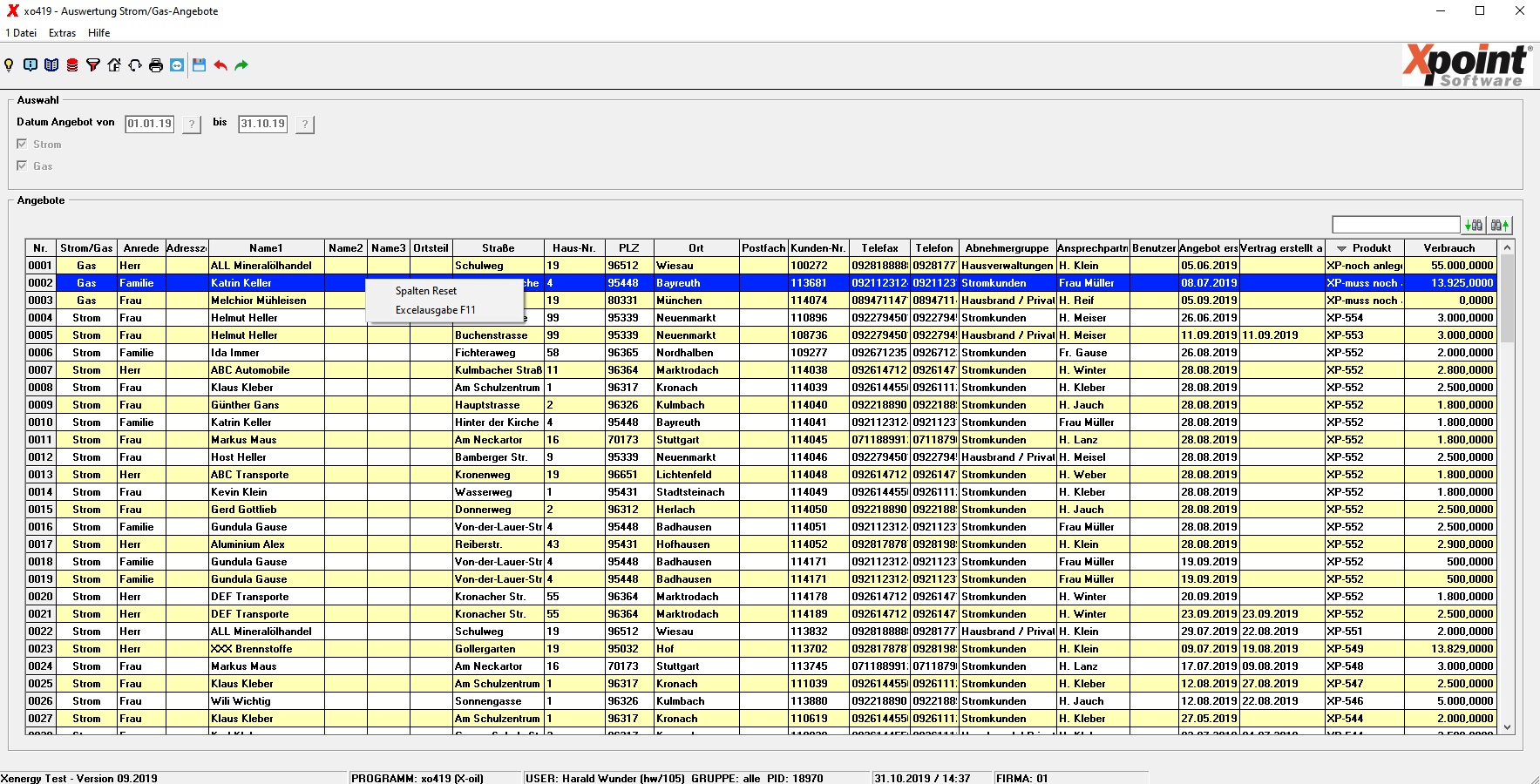The height and width of the screenshot is (784, 1540).
Task: Click Verbrauch value 5.000,0000
Action: point(1450,701)
